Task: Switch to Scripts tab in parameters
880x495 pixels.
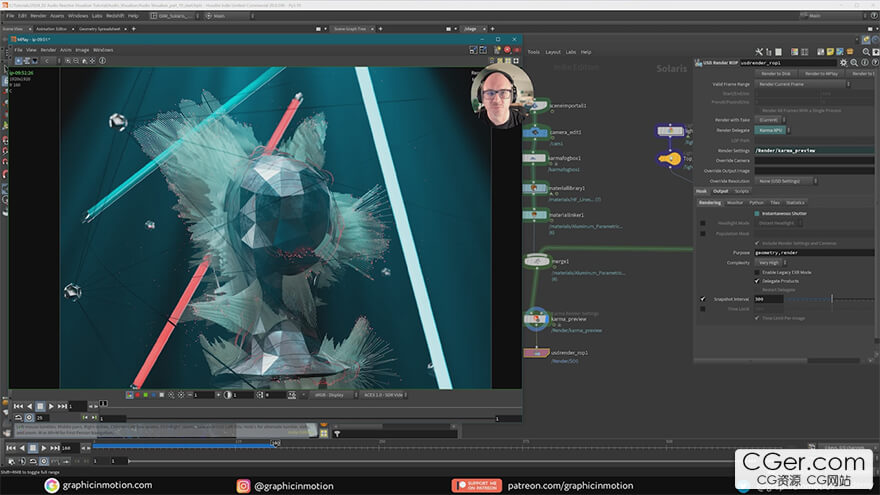Action: 742,191
